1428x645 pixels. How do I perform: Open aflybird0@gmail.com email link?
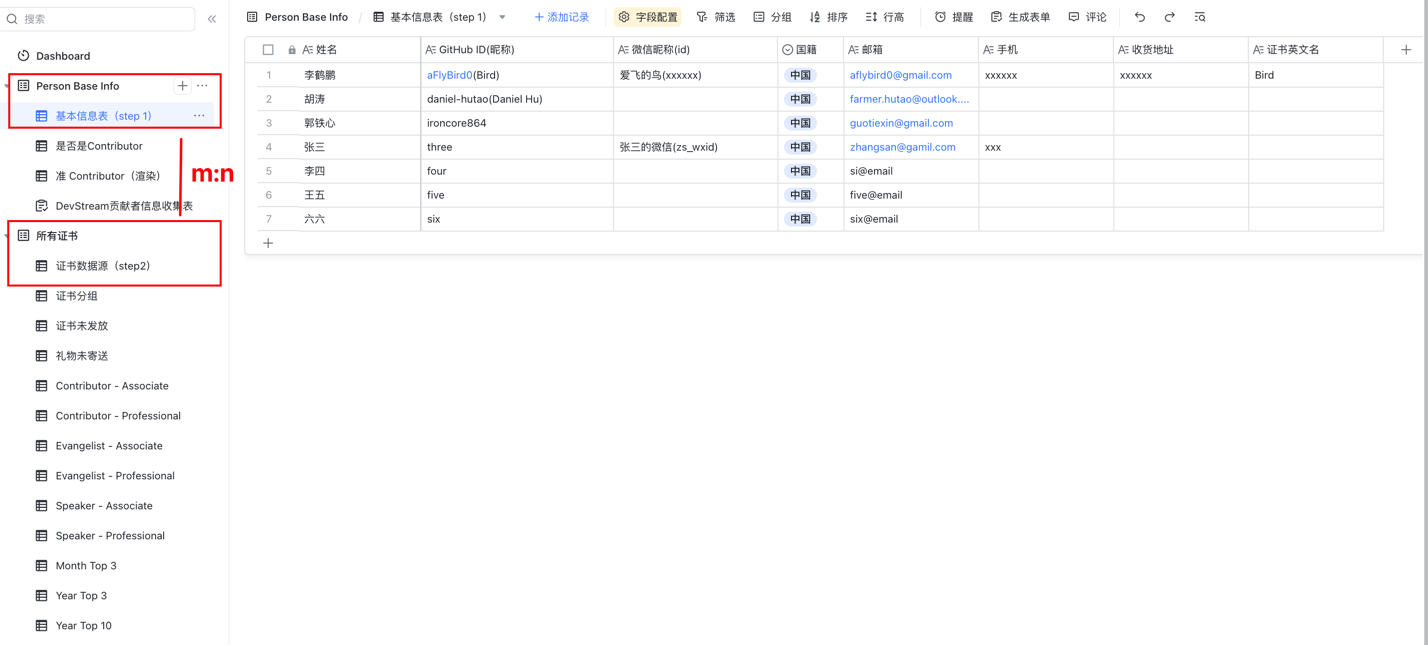point(900,75)
